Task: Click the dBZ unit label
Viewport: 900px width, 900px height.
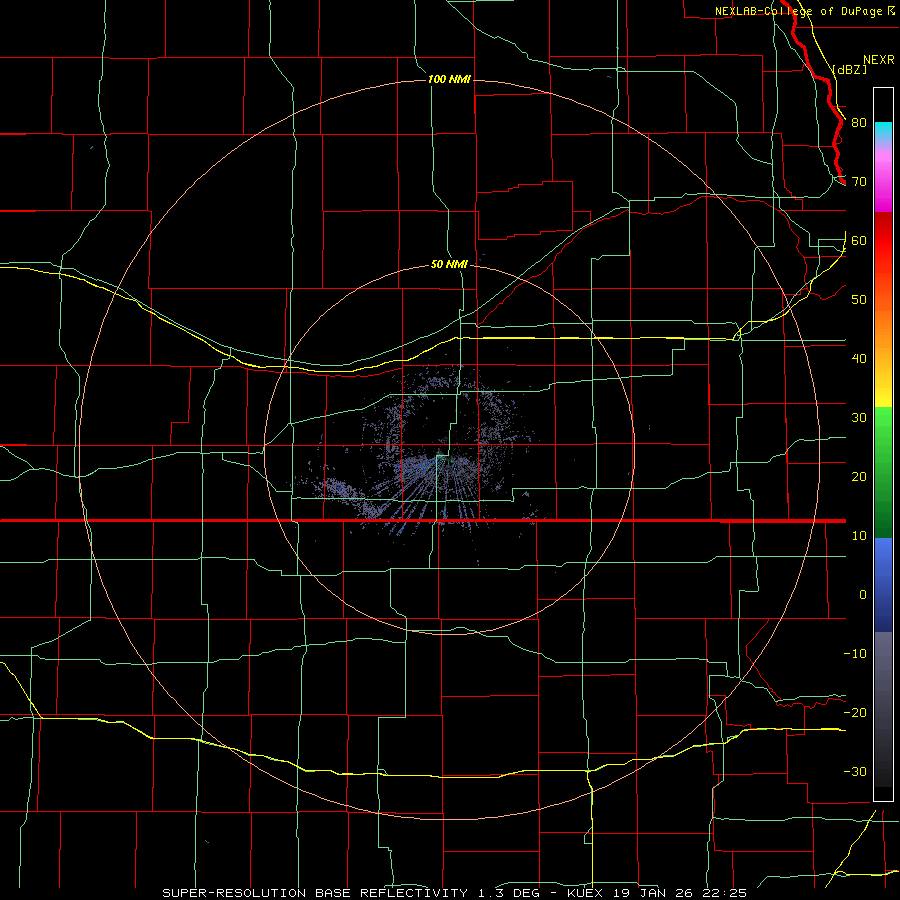Action: click(849, 69)
